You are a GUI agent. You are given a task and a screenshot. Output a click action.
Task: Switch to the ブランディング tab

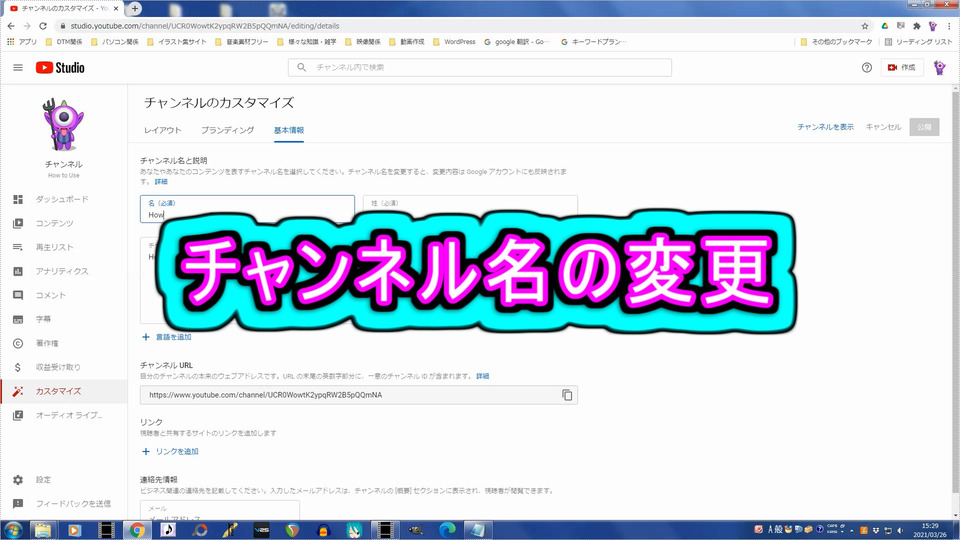point(227,130)
